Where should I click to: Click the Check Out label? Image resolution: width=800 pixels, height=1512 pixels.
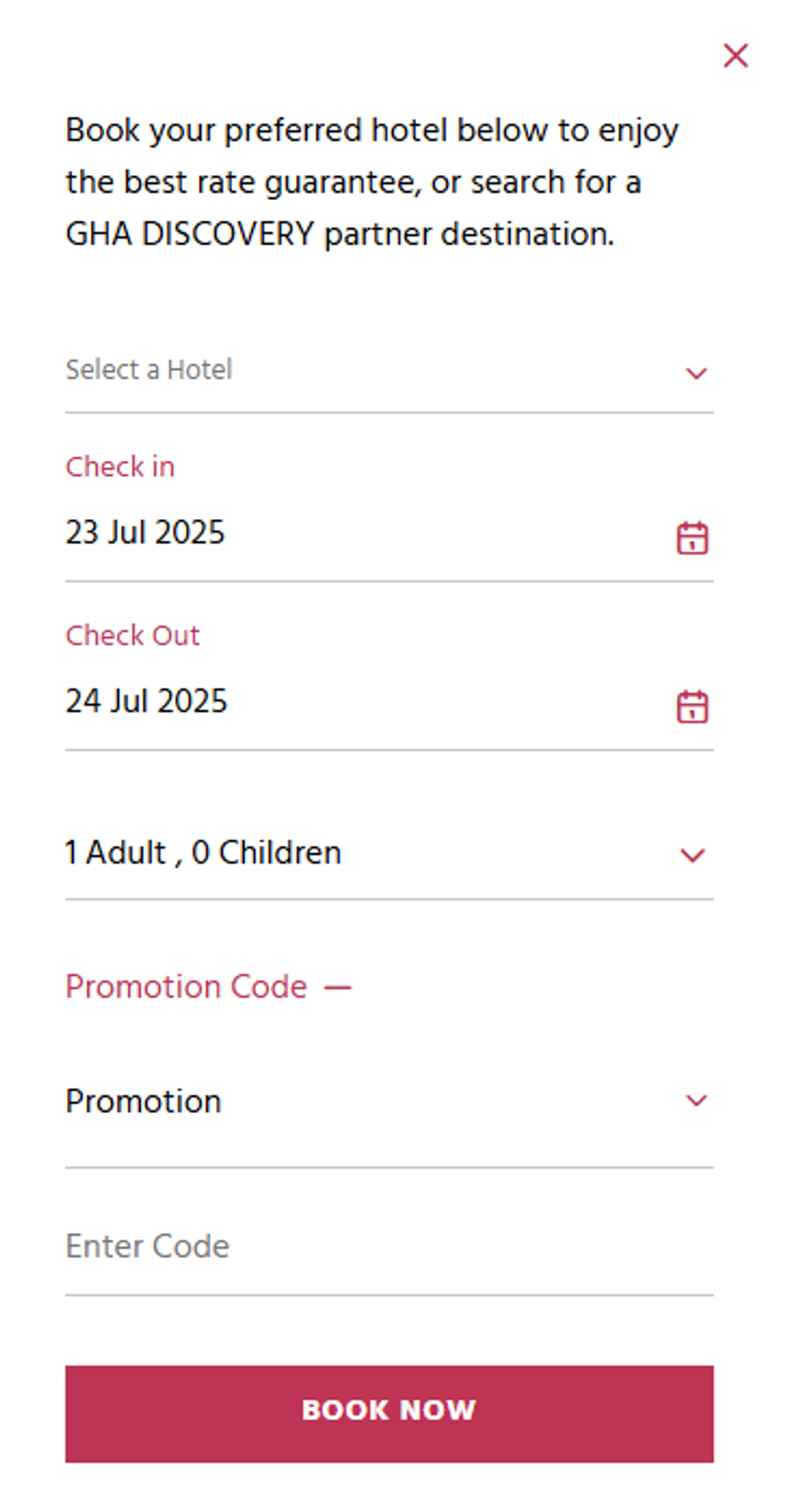pyautogui.click(x=132, y=636)
